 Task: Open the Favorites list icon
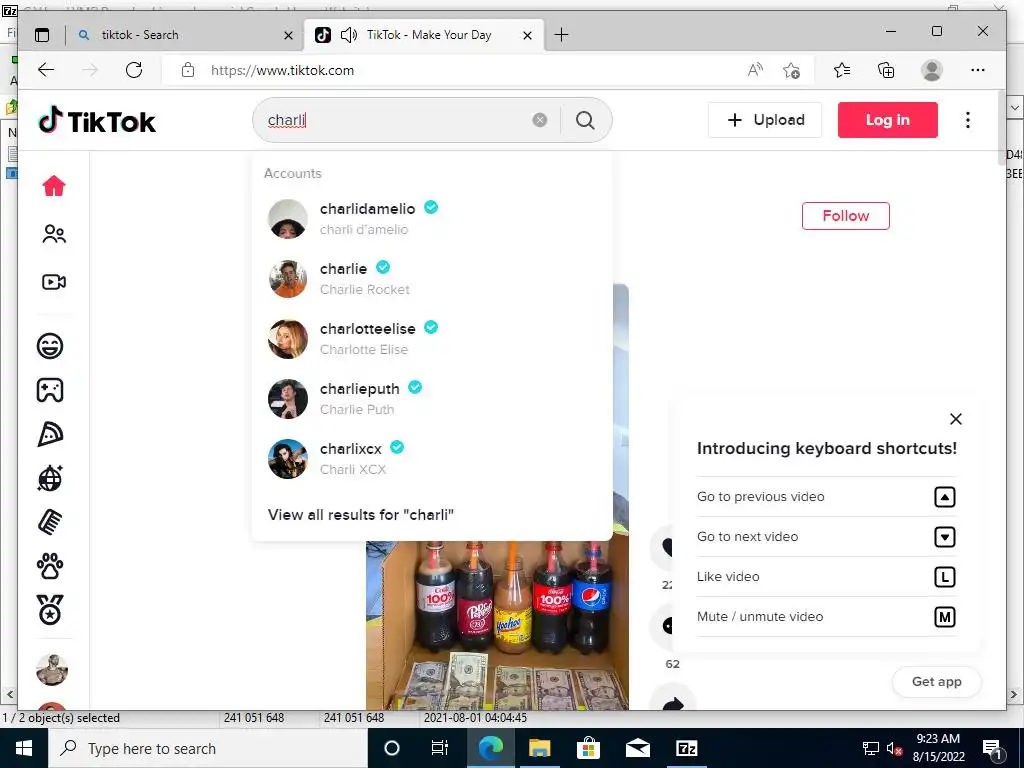point(842,70)
